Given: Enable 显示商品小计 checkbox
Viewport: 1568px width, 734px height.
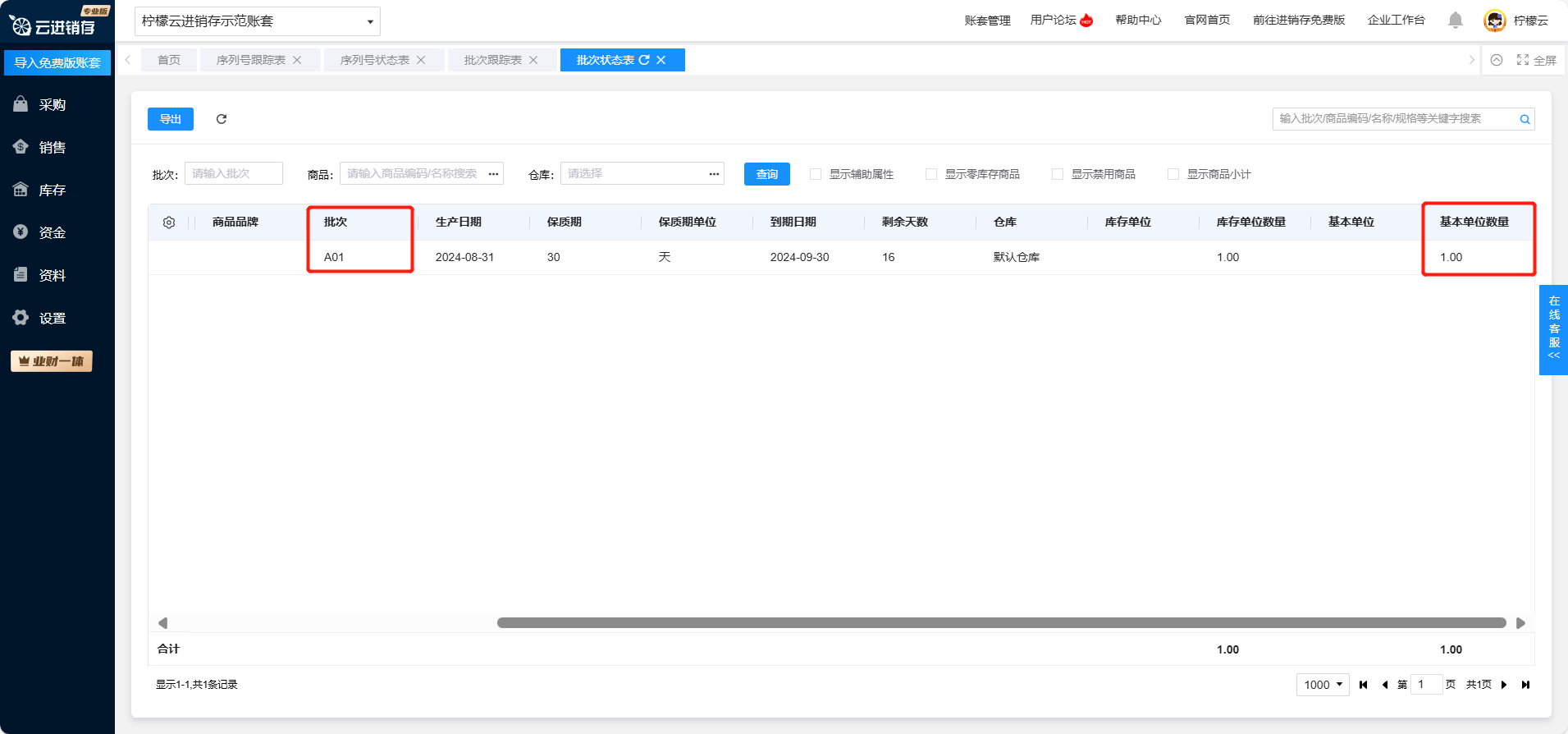Looking at the screenshot, I should (x=1173, y=174).
